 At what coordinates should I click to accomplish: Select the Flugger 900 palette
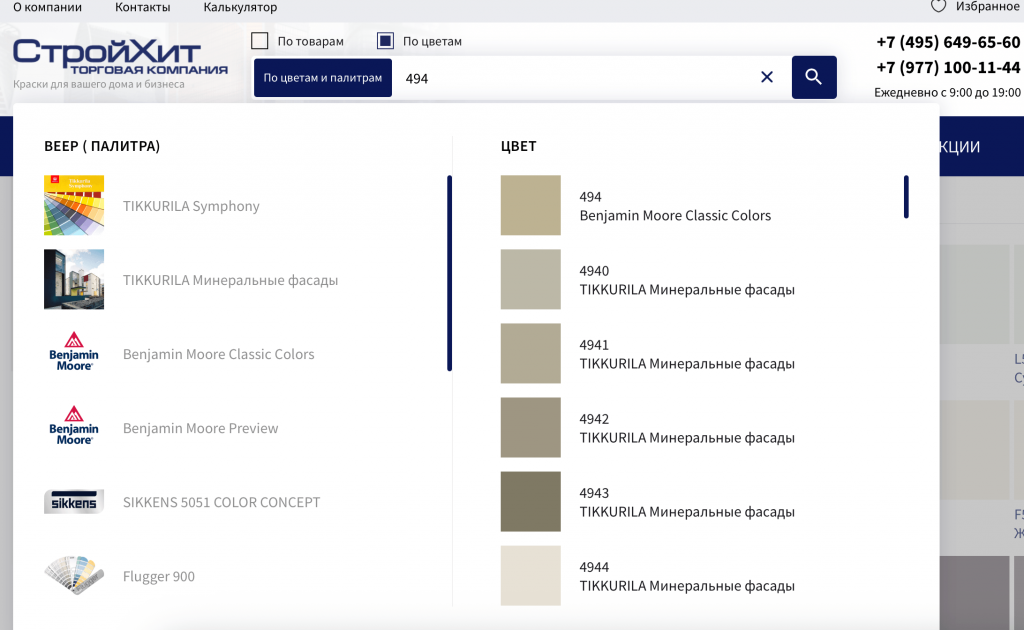(x=159, y=576)
